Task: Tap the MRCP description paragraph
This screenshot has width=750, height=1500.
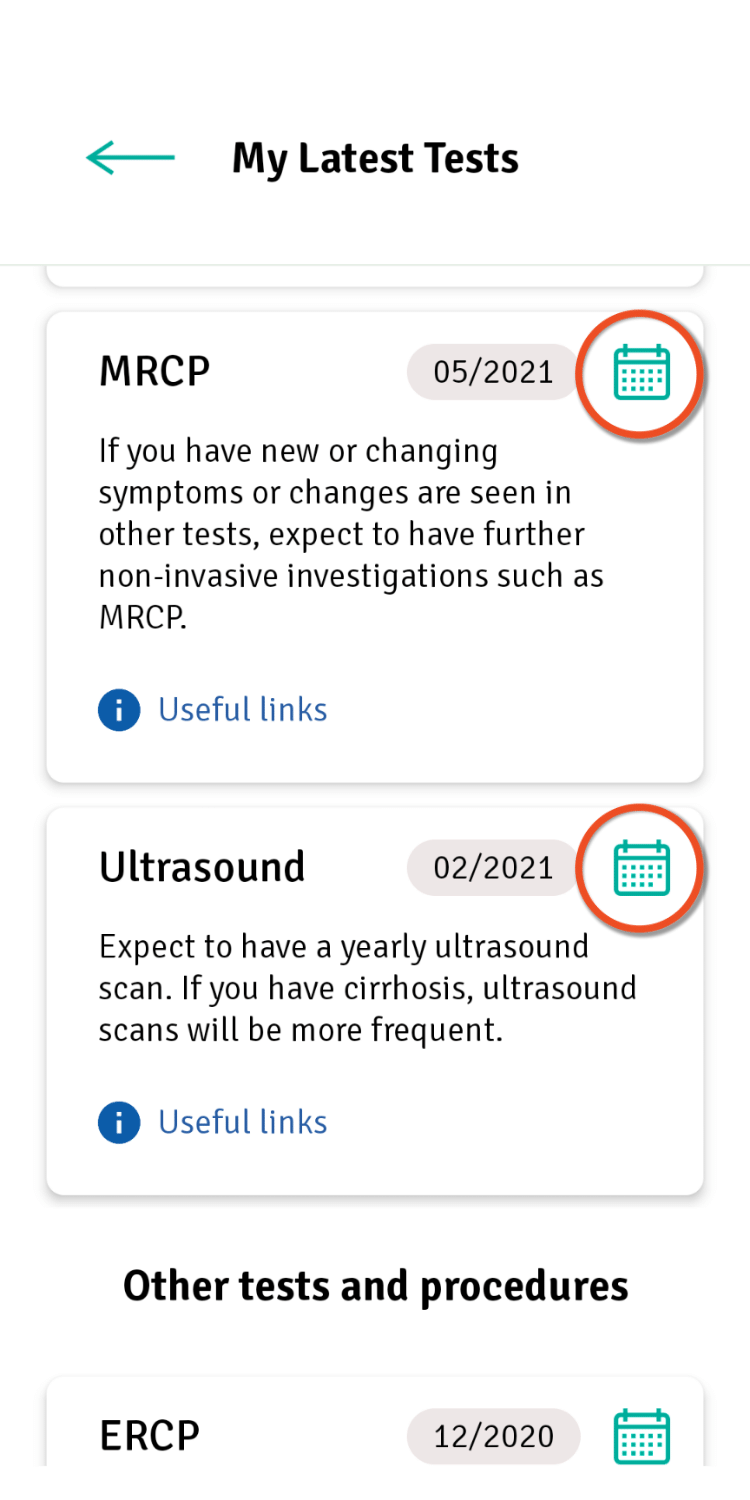Action: tap(351, 534)
